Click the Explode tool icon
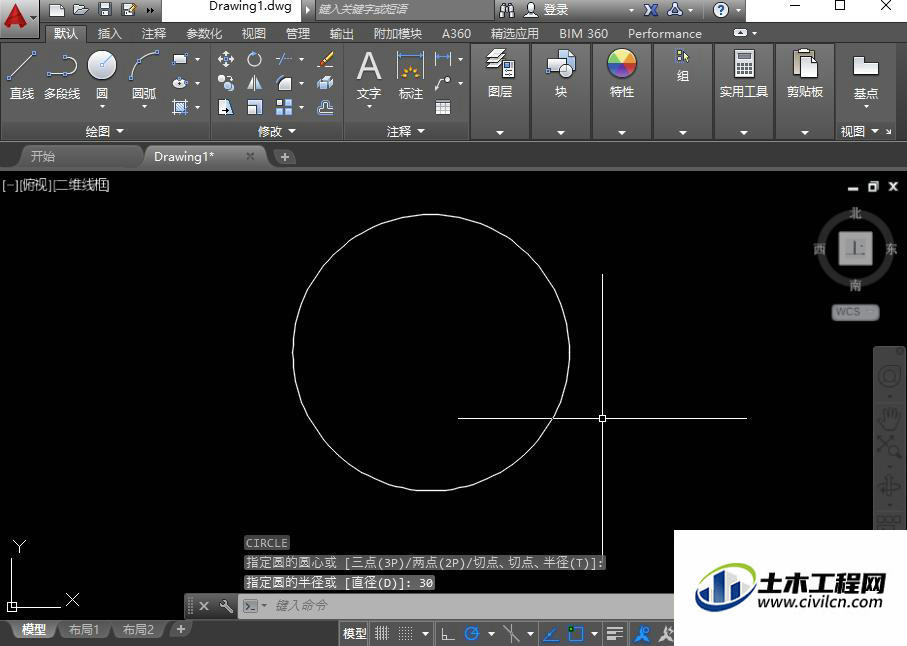The image size is (907, 646). 326,83
